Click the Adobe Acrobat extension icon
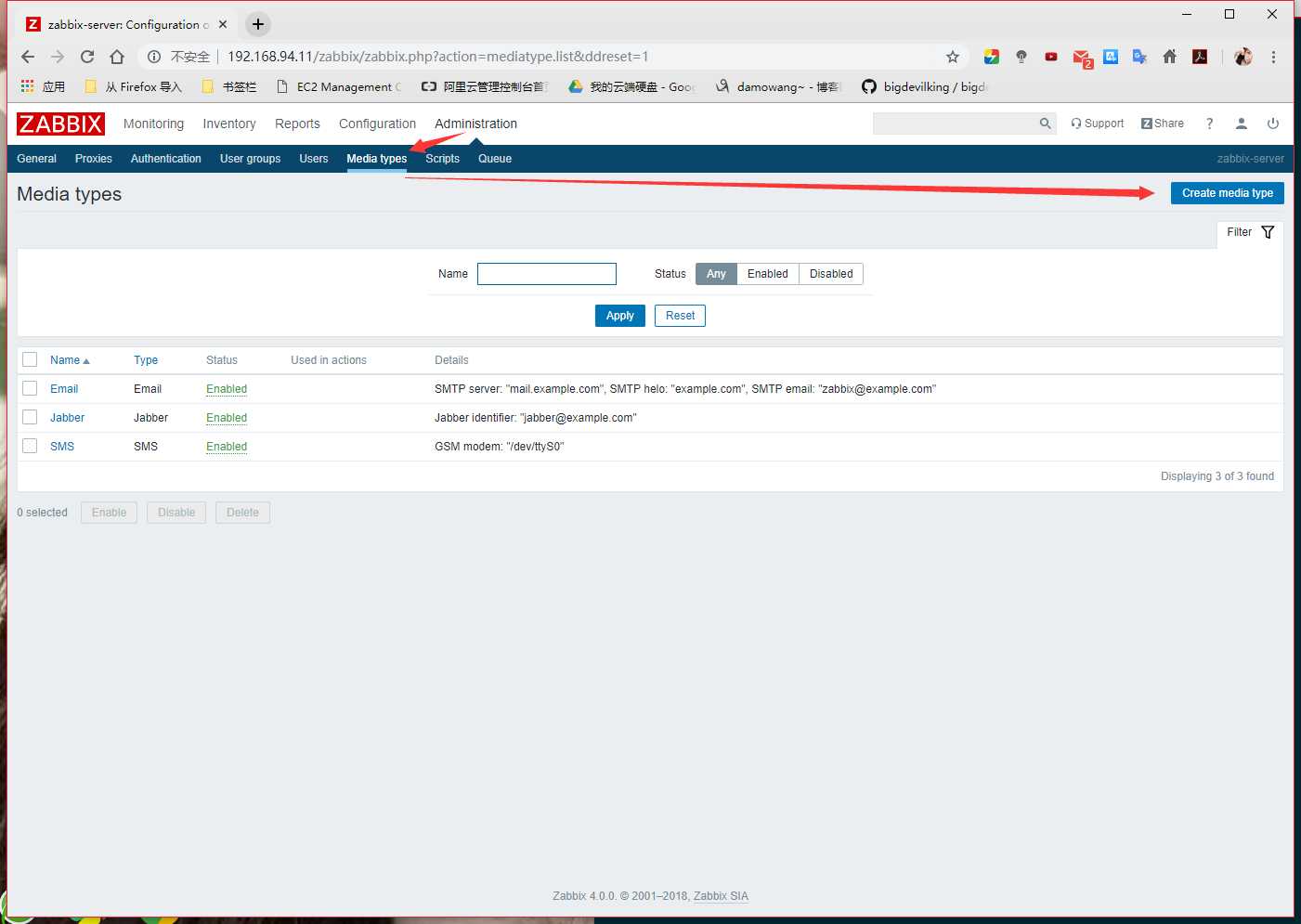Screen dimensions: 1301x924 (1200, 57)
